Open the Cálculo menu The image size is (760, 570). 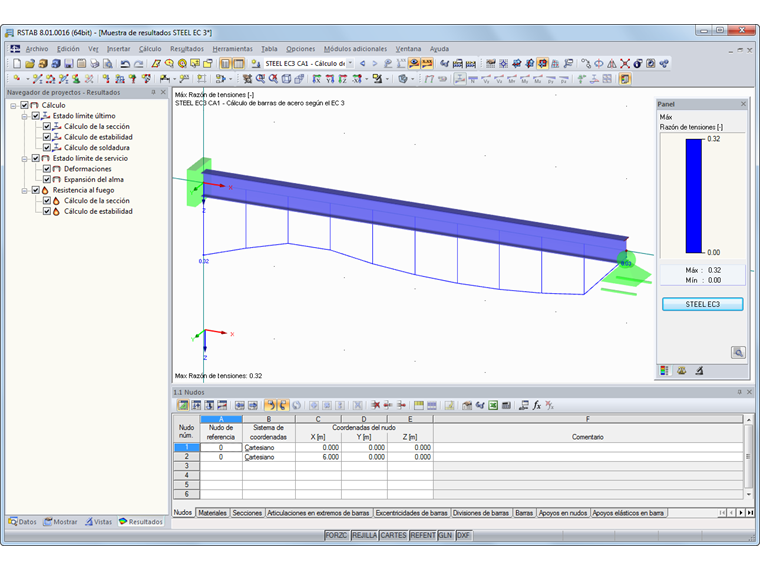click(150, 49)
